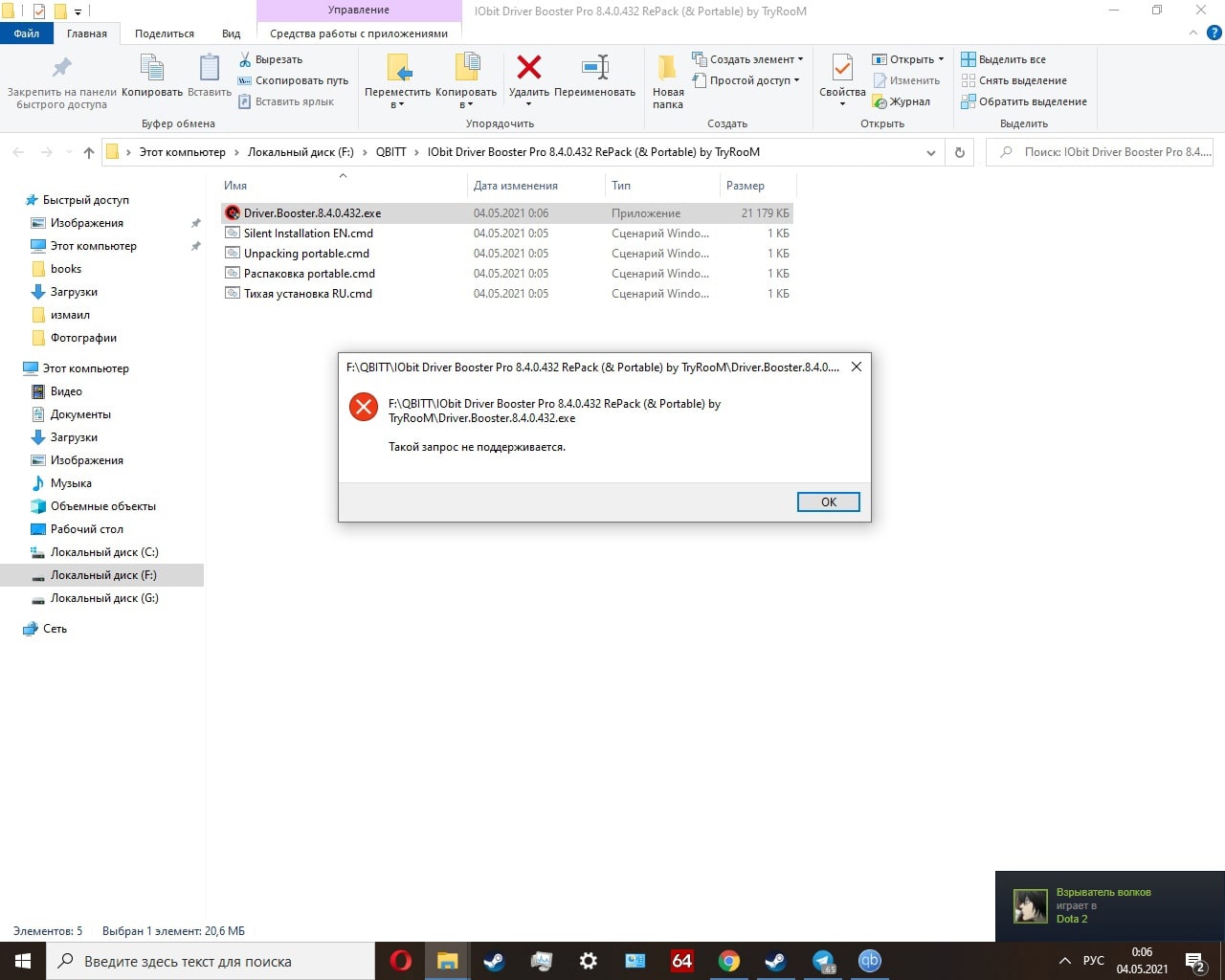Viewport: 1225px width, 980px height.
Task: Click Выделить все command
Action: [x=1003, y=59]
